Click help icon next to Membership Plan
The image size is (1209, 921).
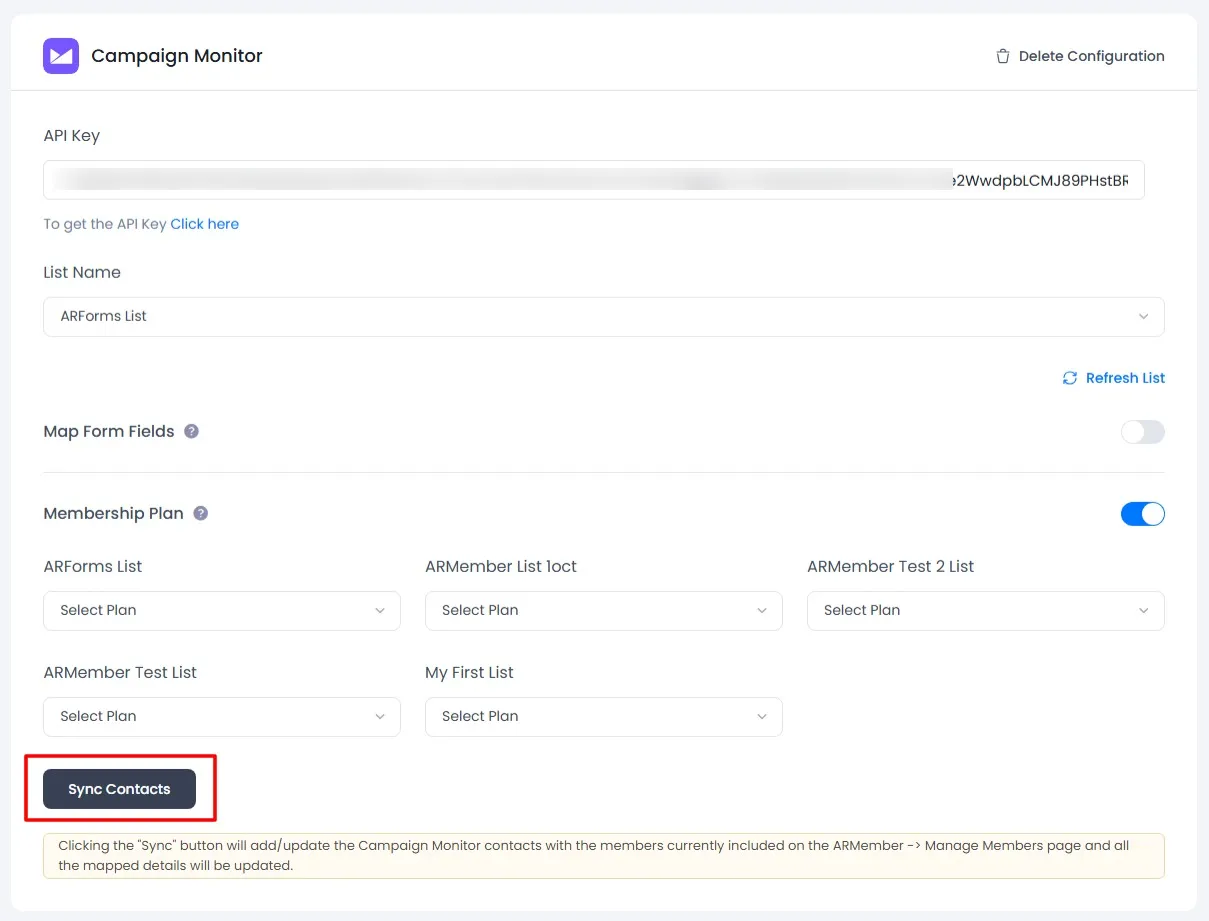[201, 514]
